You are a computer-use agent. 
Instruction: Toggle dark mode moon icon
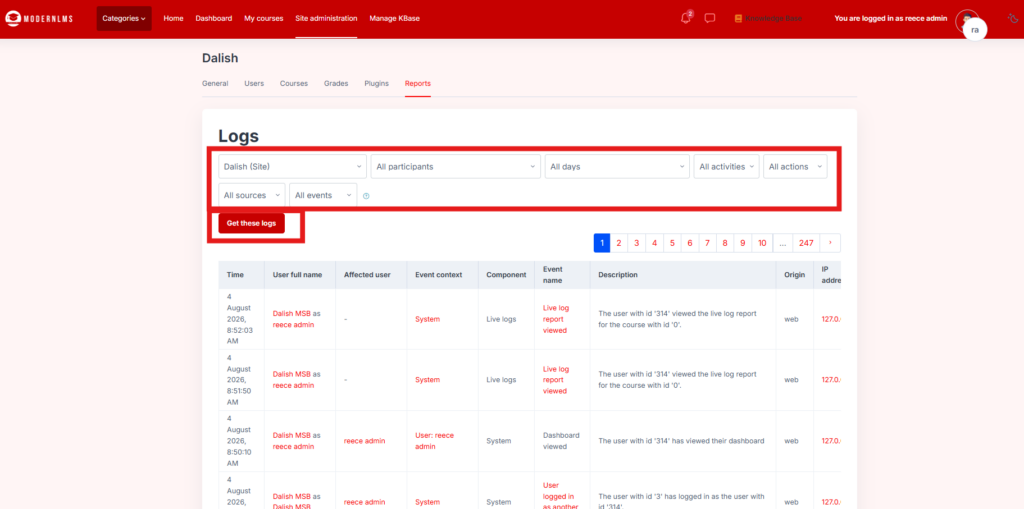coord(1013,19)
